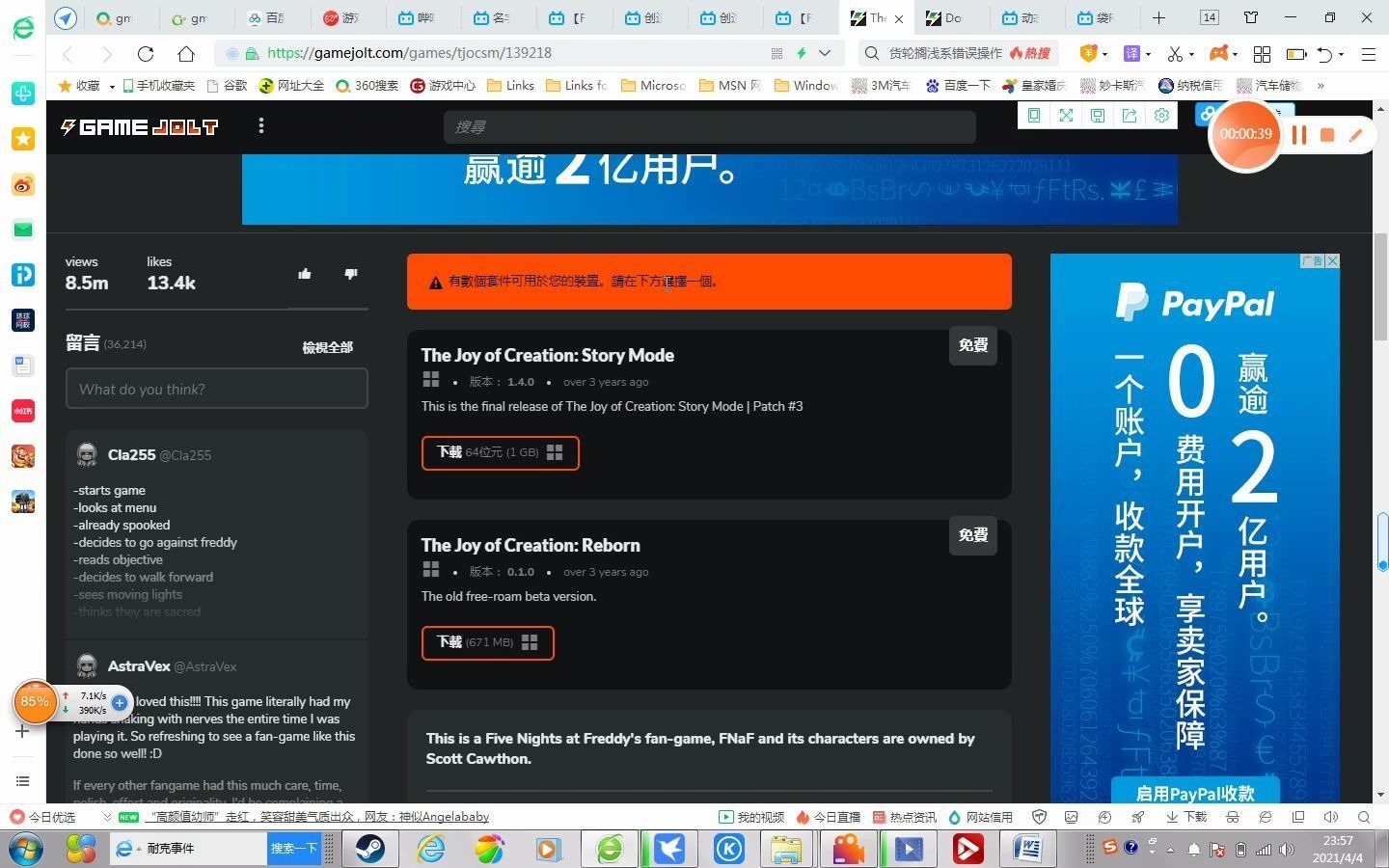Image resolution: width=1389 pixels, height=868 pixels.
Task: Open Steam from the taskbar
Action: pos(370,848)
